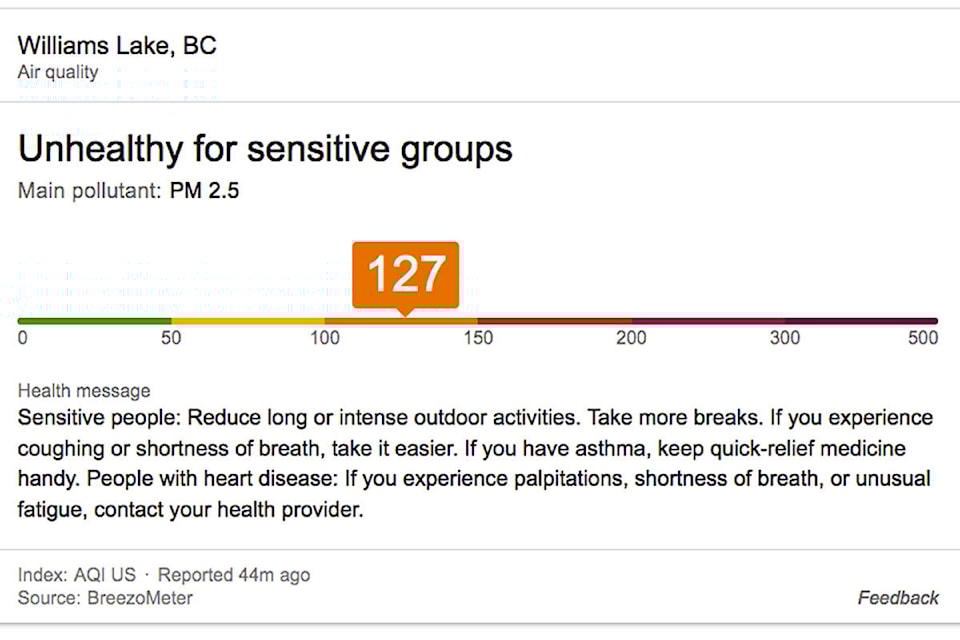This screenshot has height=640, width=960.
Task: Click the purple 200-300 scale segment
Action: [x=708, y=321]
